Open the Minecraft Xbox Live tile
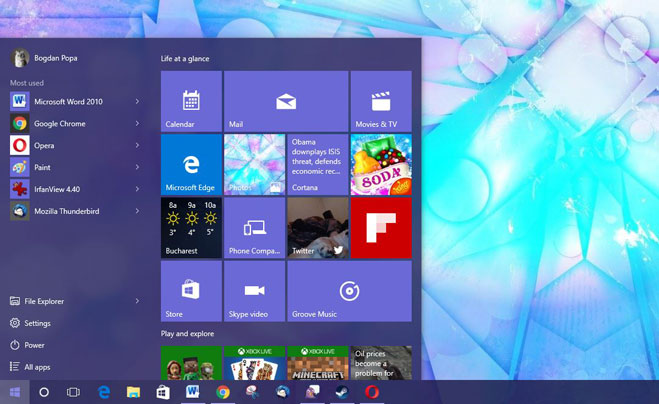The height and width of the screenshot is (404, 659). pyautogui.click(x=318, y=363)
